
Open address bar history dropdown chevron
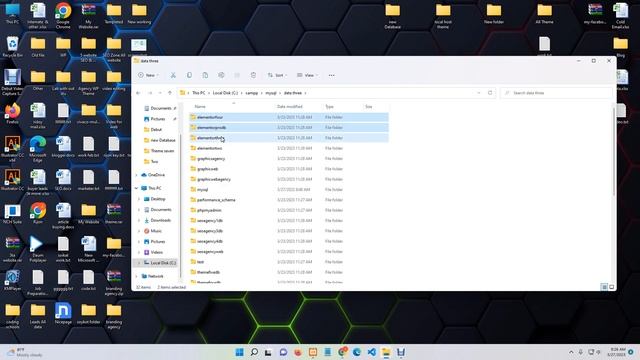coord(479,93)
